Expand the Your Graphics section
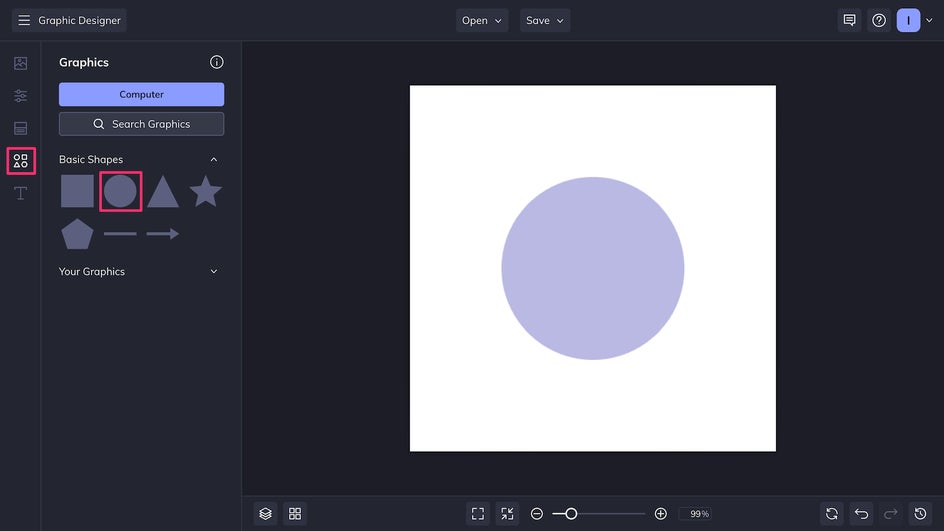944x531 pixels. coord(213,272)
